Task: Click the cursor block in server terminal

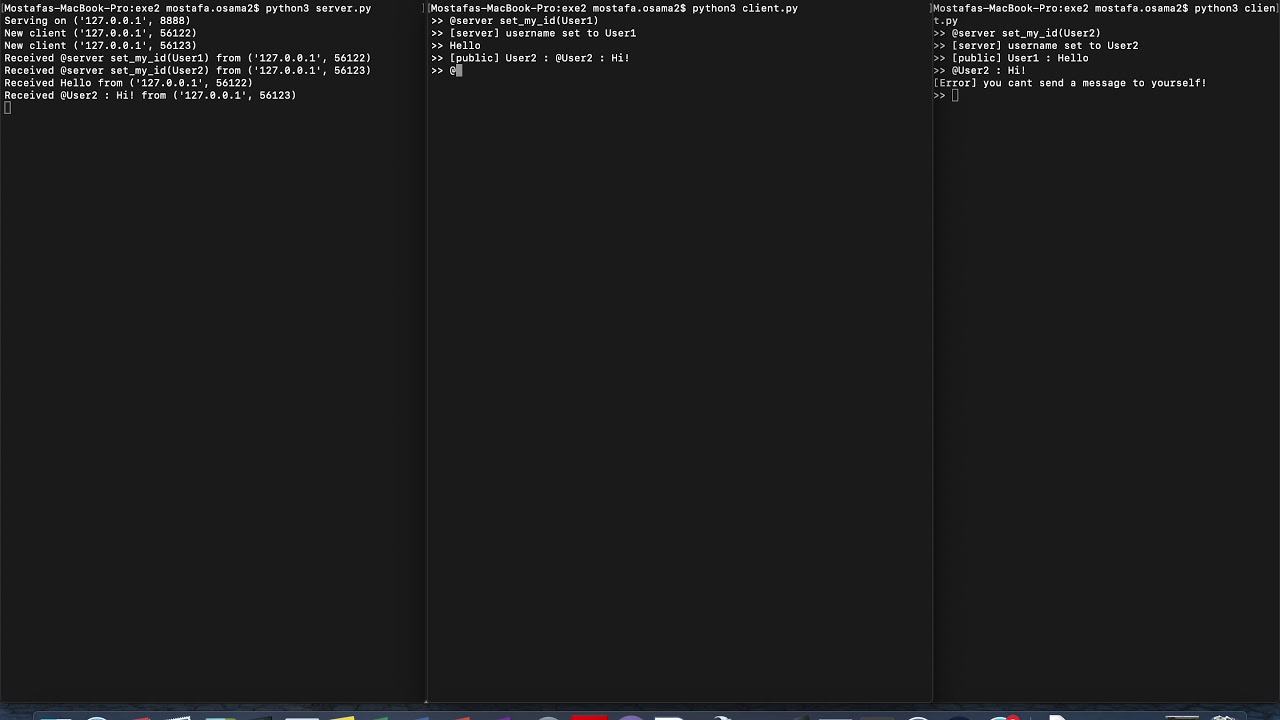Action: click(x=7, y=108)
